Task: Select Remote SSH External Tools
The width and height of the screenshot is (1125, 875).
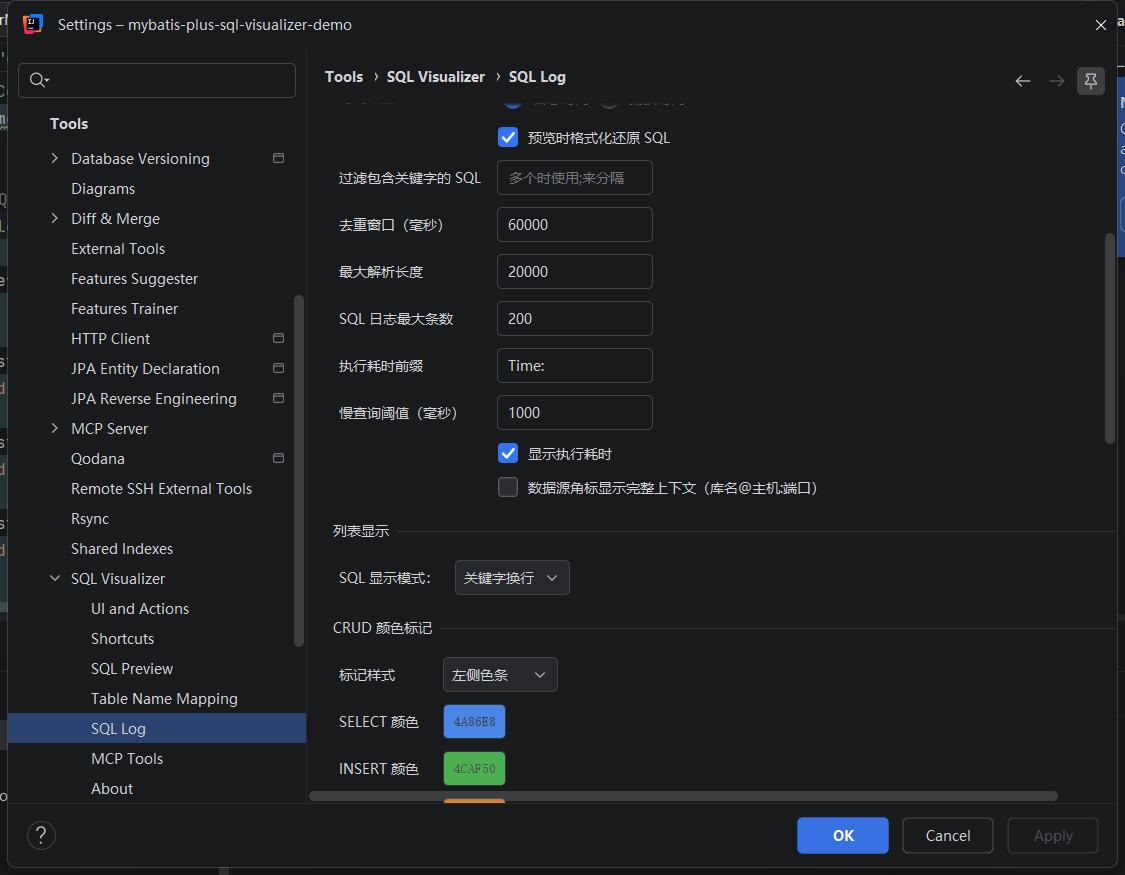Action: (161, 488)
